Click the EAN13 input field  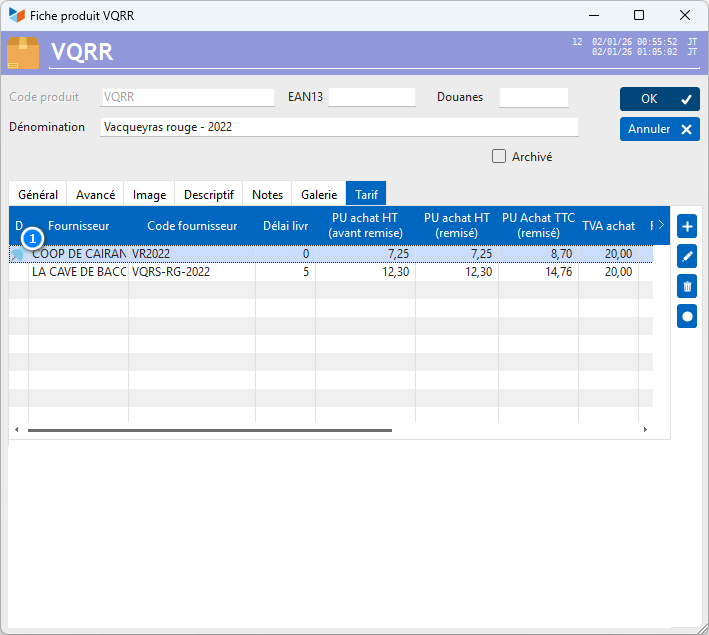click(371, 97)
